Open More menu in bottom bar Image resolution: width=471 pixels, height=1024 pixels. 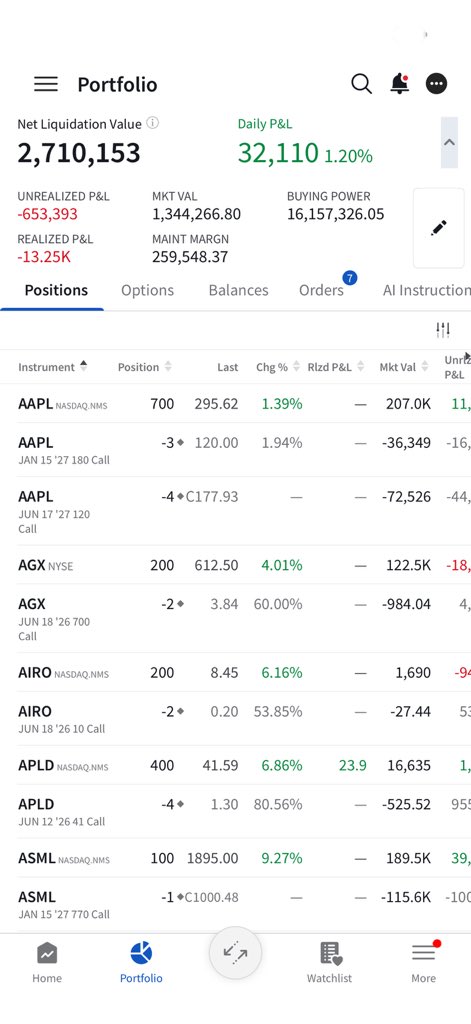[x=423, y=962]
